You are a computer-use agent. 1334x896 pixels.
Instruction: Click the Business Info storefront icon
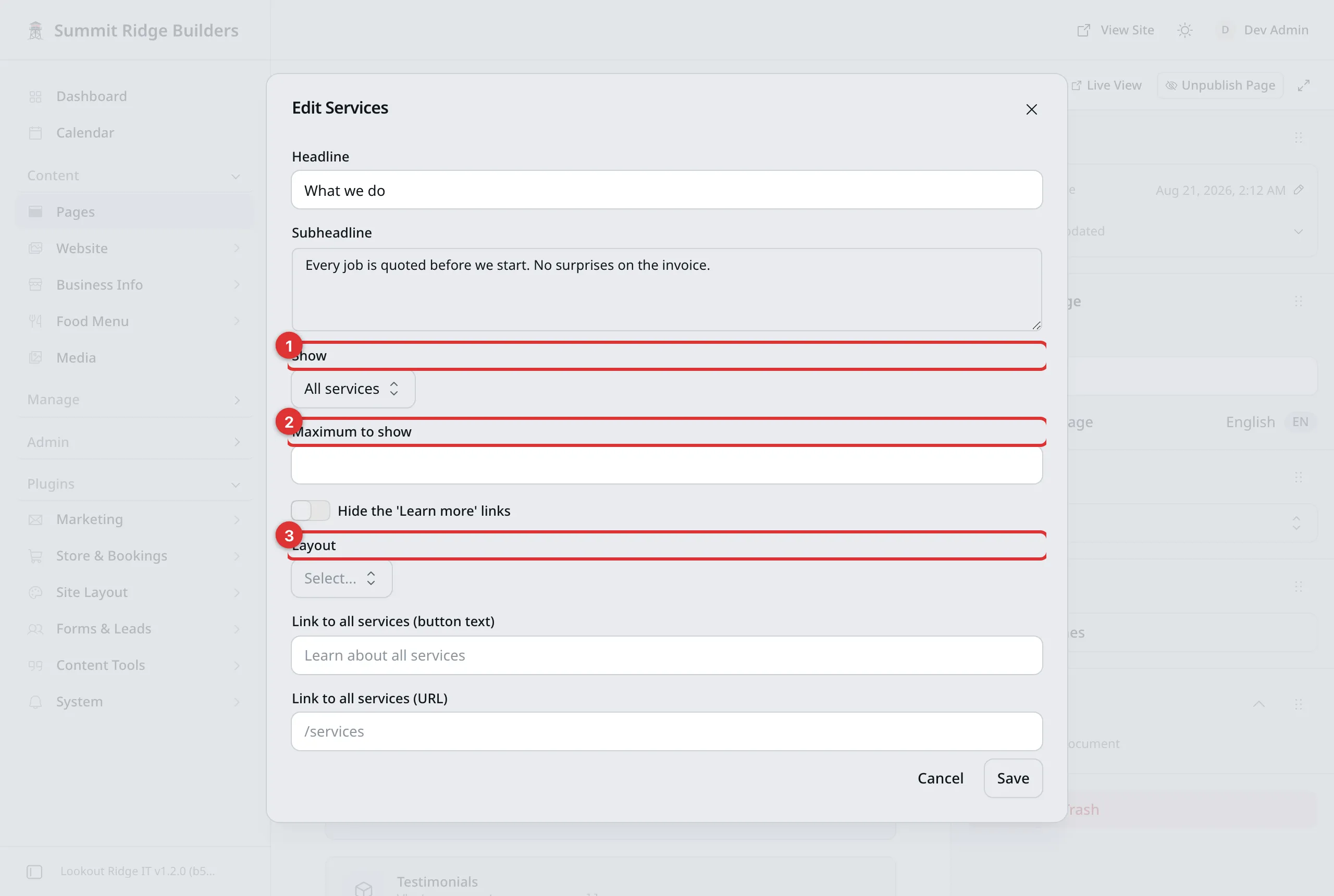[35, 284]
